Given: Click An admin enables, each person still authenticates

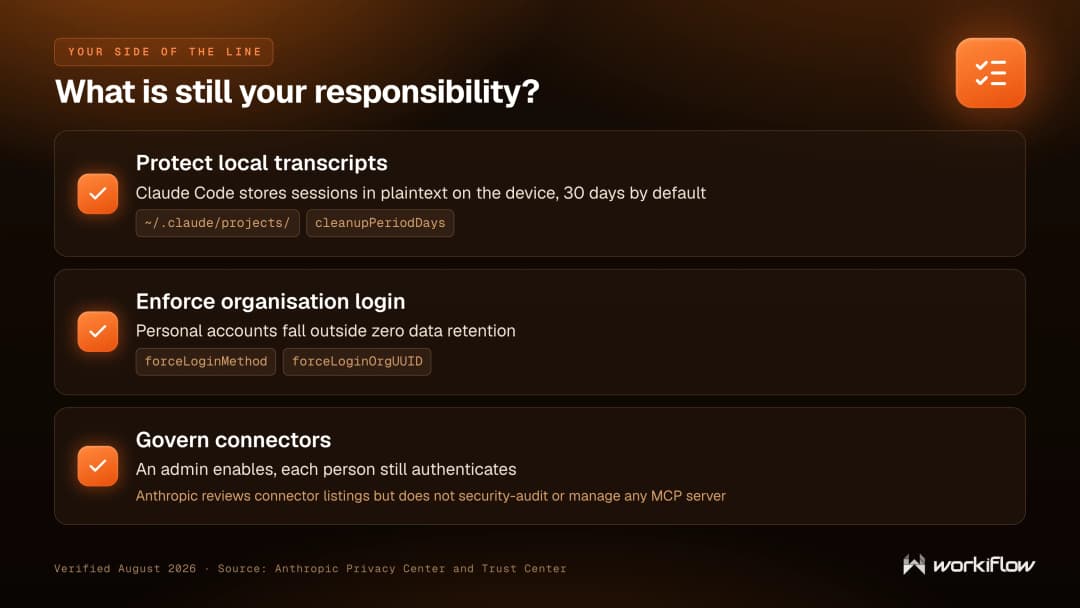Looking at the screenshot, I should (x=326, y=470).
